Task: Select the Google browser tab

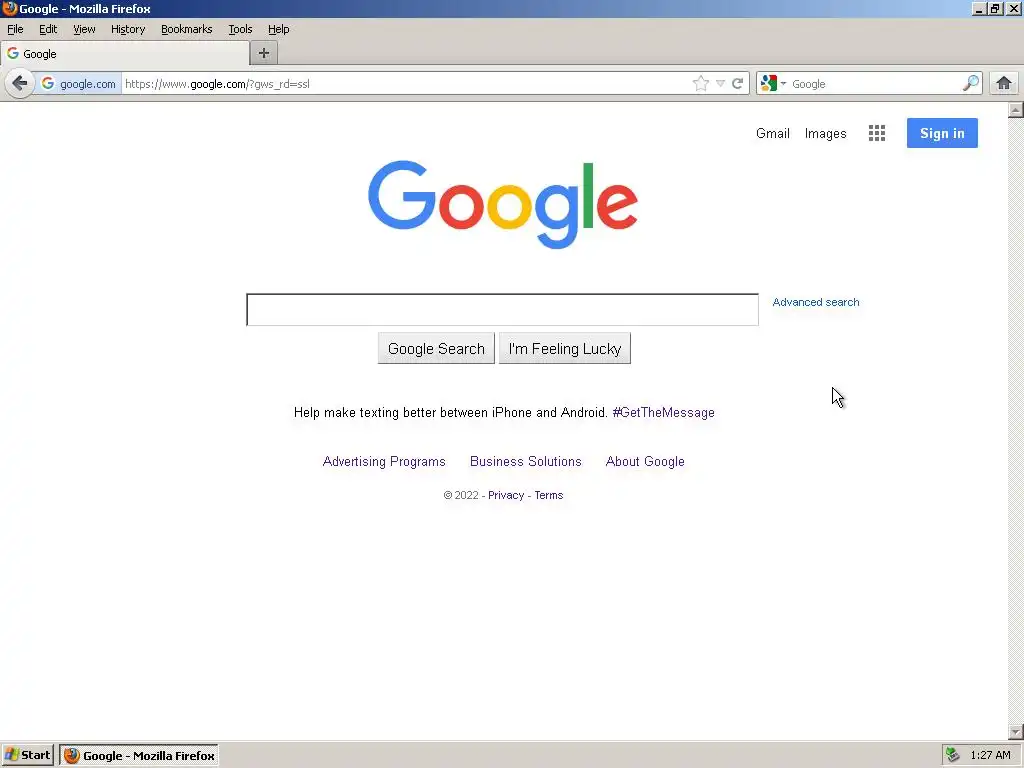Action: 125,54
